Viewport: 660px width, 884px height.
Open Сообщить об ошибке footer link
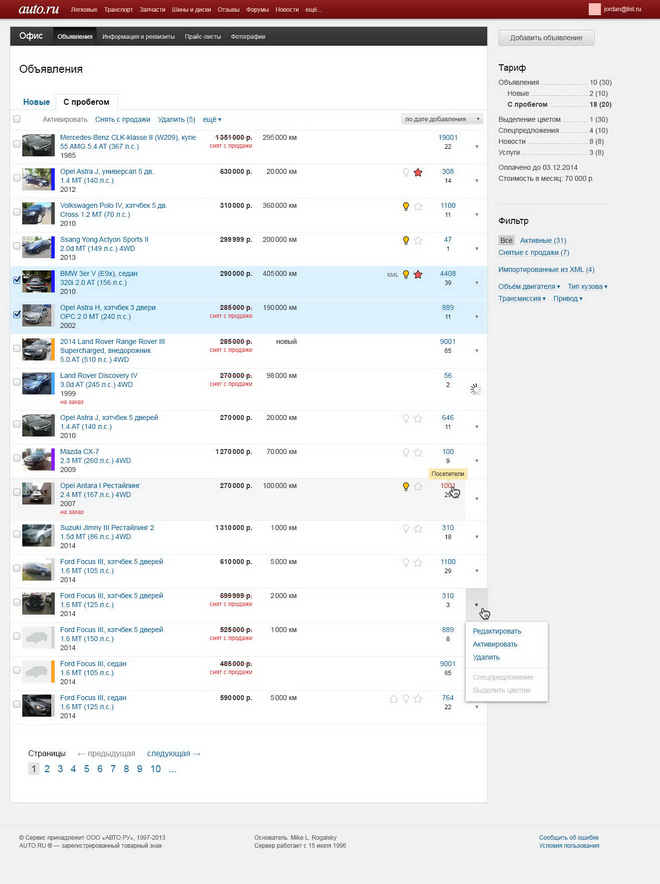(x=569, y=838)
